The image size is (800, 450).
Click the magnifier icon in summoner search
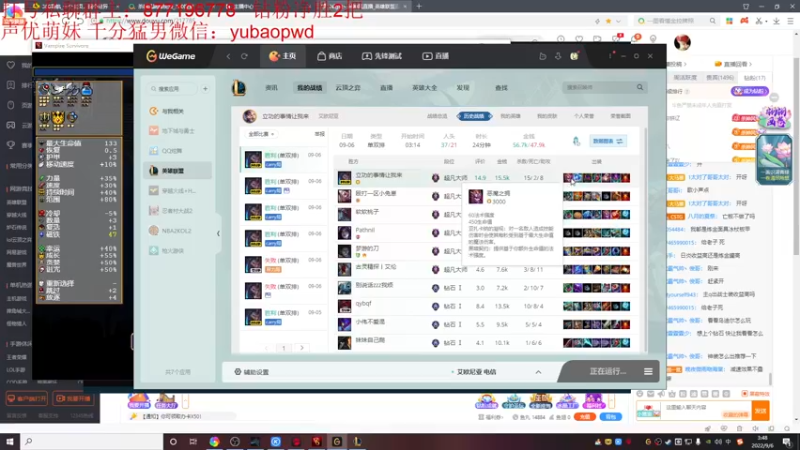coord(640,87)
